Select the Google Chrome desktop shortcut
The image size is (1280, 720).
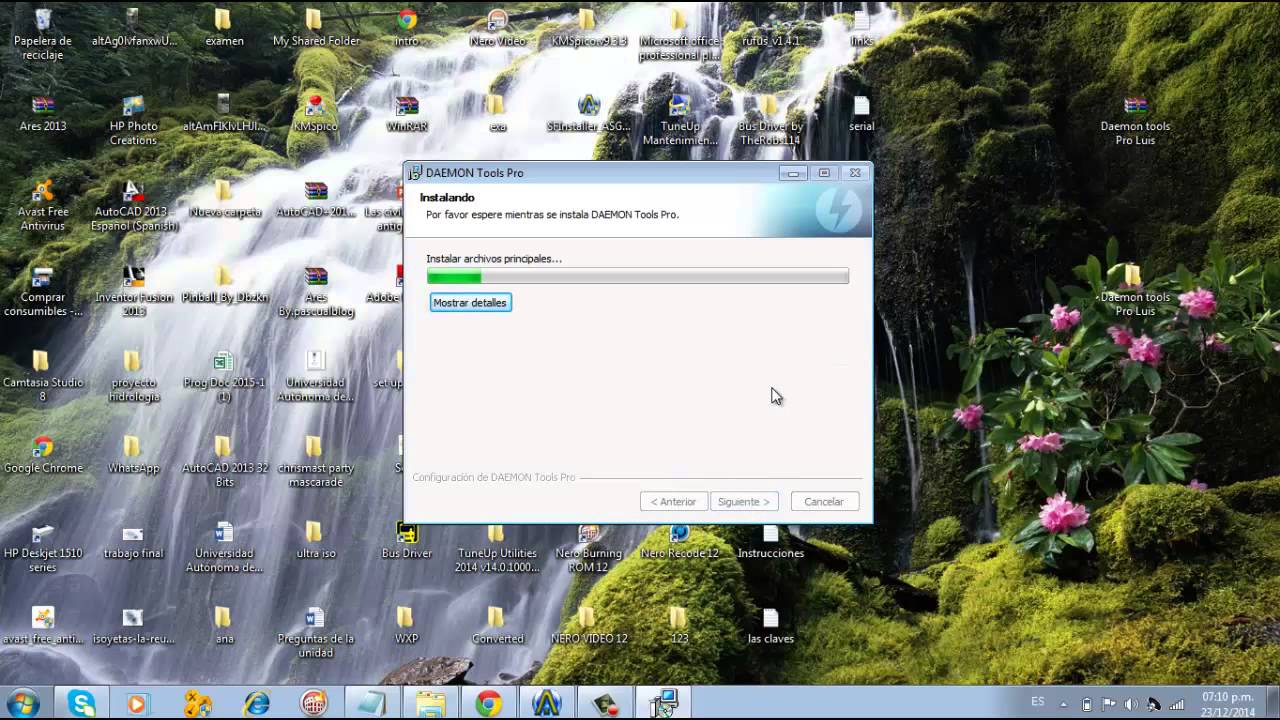point(43,454)
